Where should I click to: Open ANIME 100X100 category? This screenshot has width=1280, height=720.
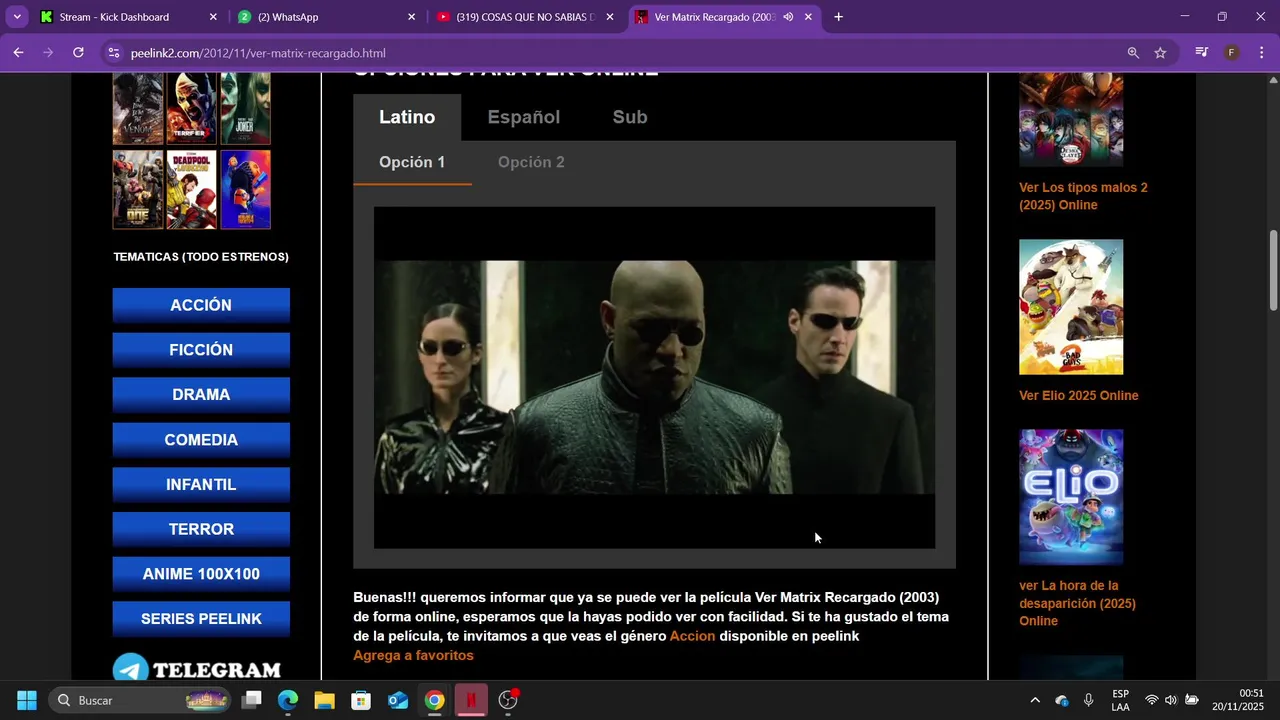click(x=201, y=574)
